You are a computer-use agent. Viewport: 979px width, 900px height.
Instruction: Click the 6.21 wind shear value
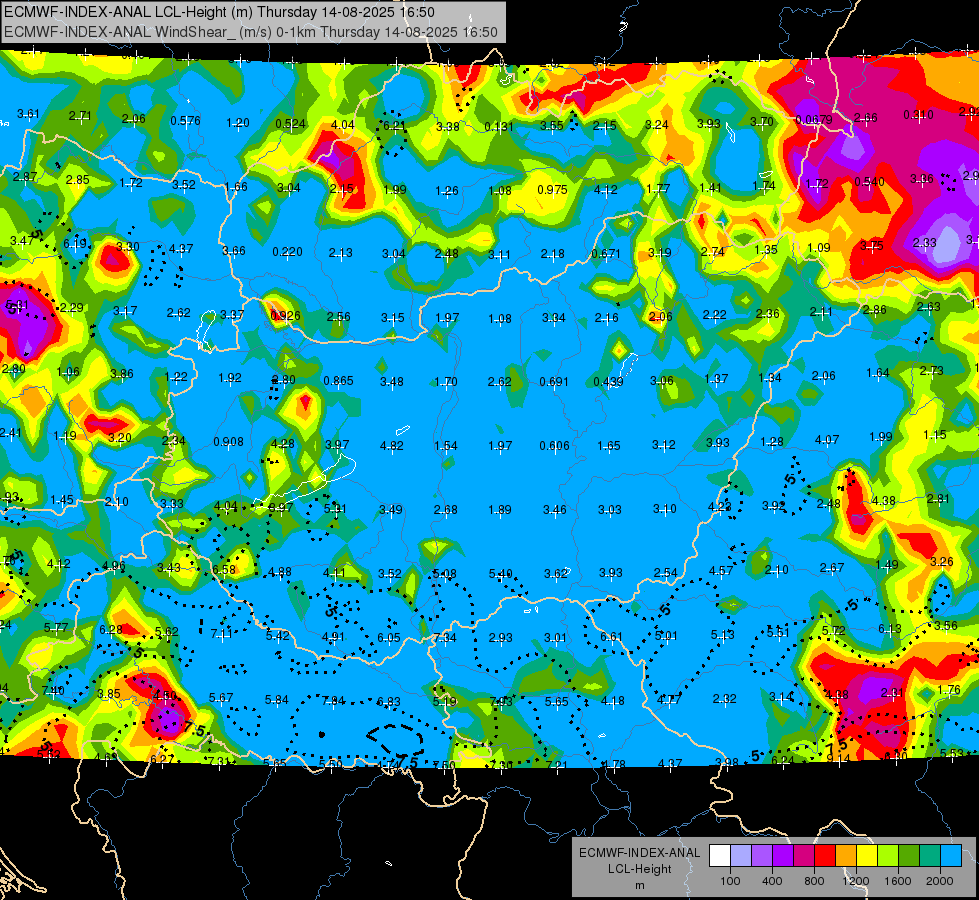click(394, 126)
